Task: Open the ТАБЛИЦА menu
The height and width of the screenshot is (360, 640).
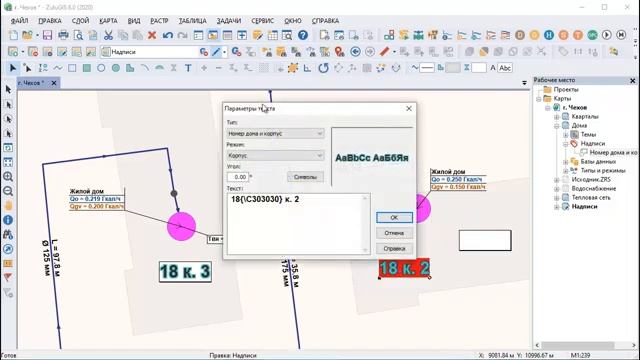Action: click(192, 21)
